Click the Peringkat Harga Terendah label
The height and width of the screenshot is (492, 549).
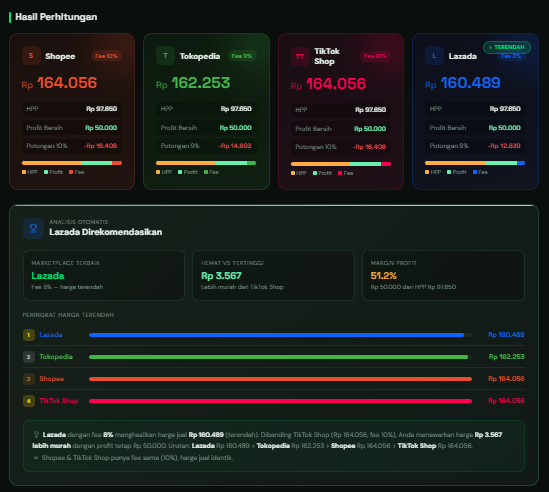pos(68,315)
